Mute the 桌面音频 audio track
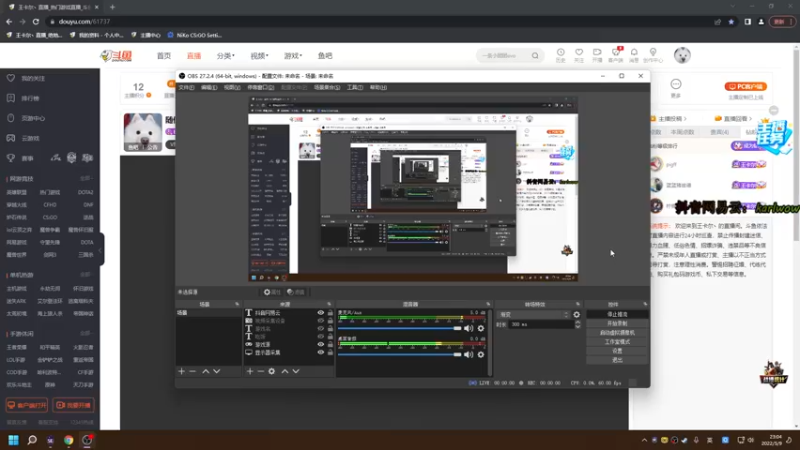This screenshot has height=450, width=800. (x=468, y=355)
